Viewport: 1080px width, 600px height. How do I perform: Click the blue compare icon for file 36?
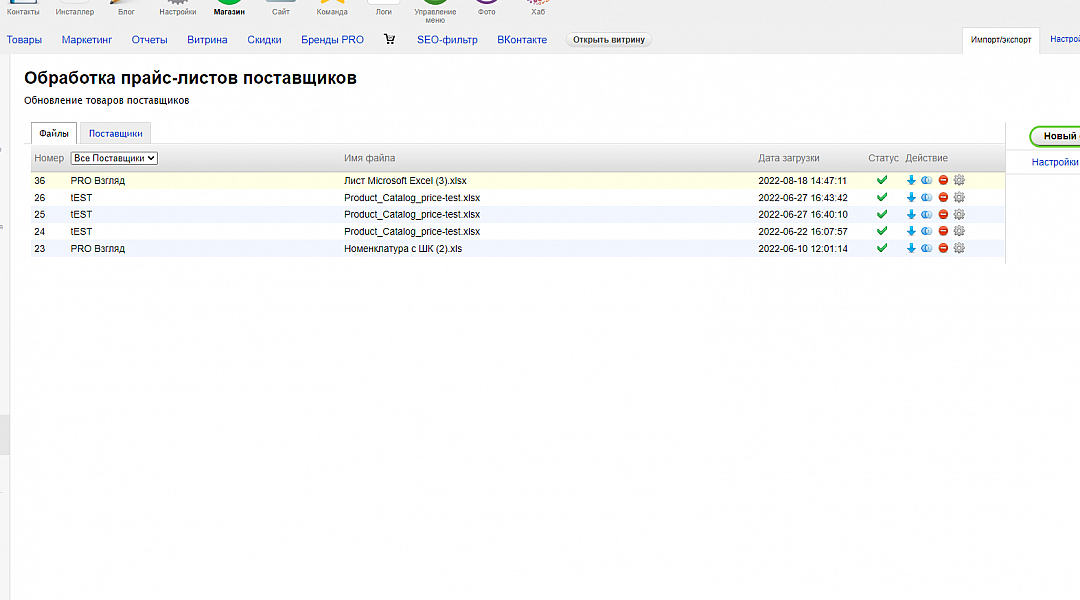[x=927, y=181]
